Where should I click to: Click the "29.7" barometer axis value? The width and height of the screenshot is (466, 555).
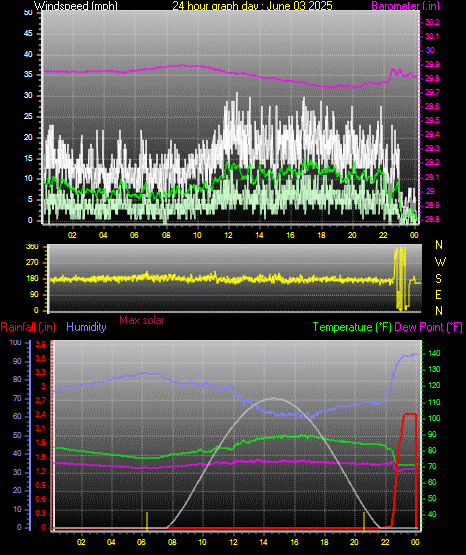432,92
